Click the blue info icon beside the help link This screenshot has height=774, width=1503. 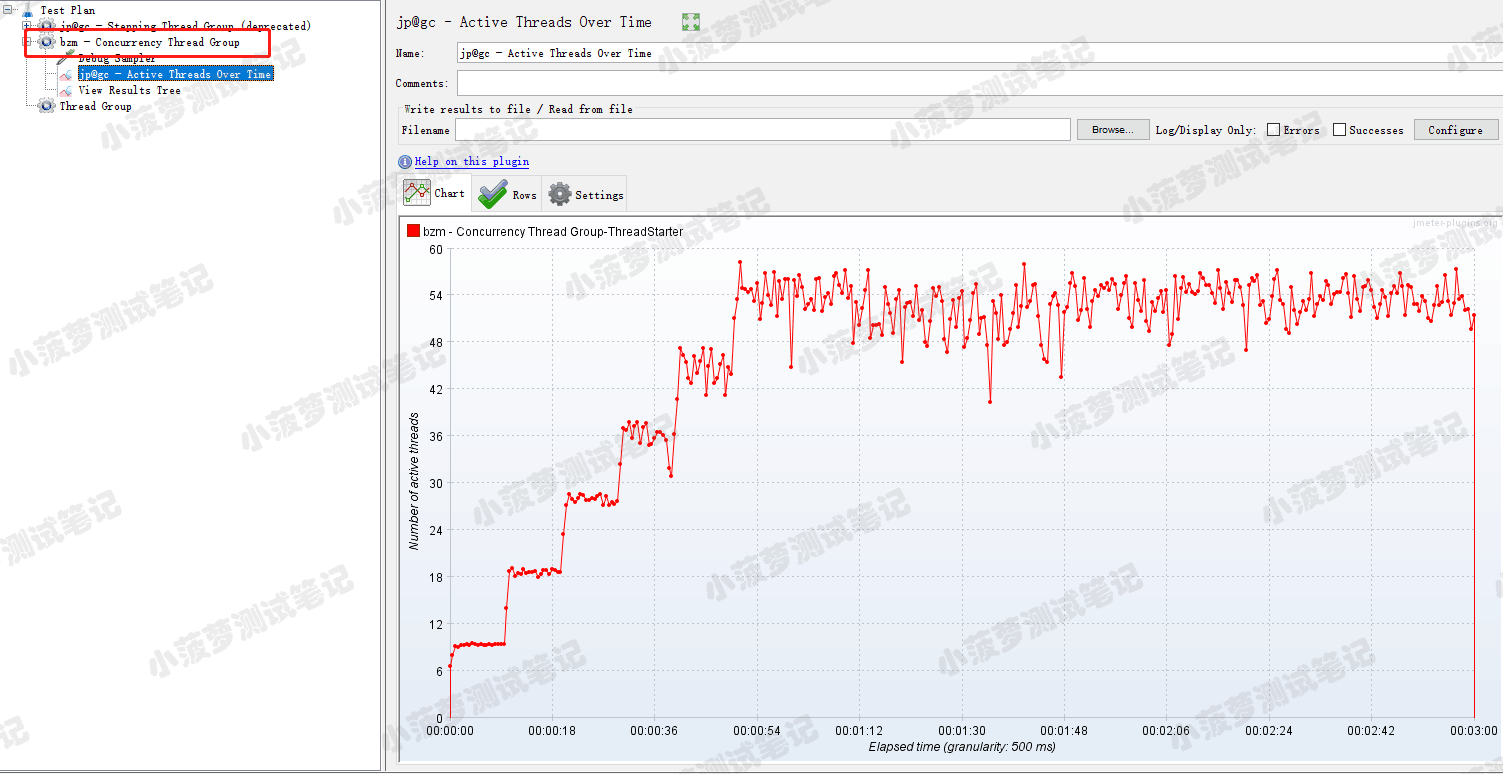(x=405, y=162)
